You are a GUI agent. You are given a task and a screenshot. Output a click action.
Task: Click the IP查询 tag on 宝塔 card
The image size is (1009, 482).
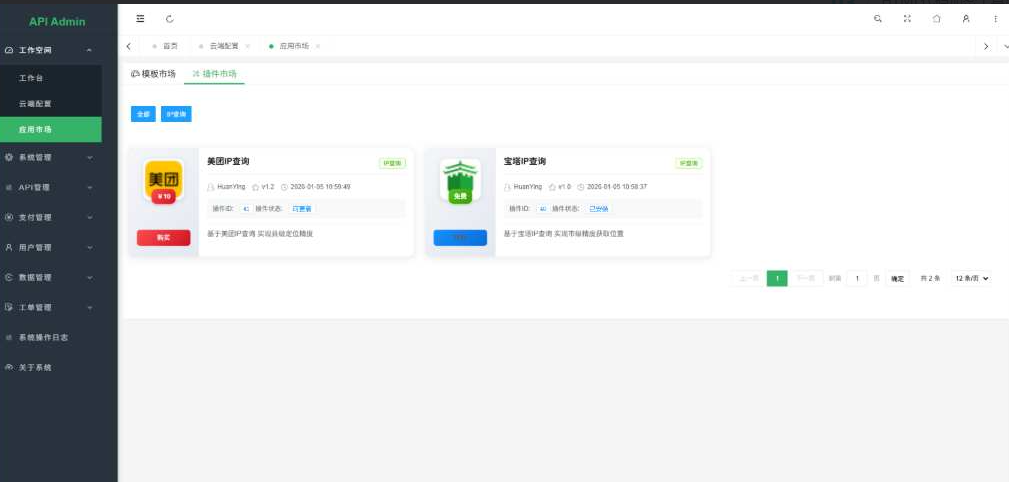pos(689,163)
